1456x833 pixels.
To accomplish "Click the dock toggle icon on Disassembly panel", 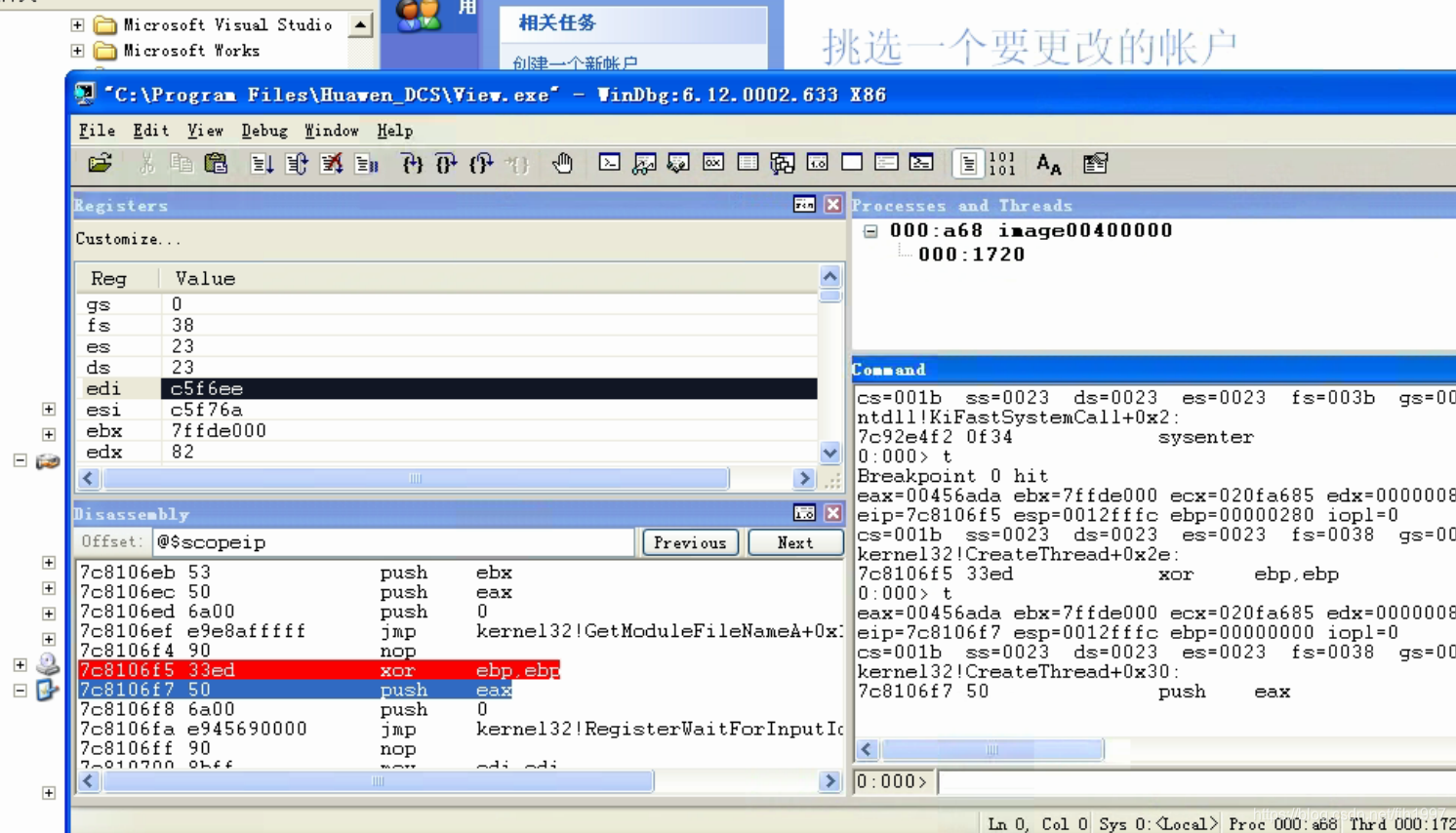I will [x=804, y=513].
